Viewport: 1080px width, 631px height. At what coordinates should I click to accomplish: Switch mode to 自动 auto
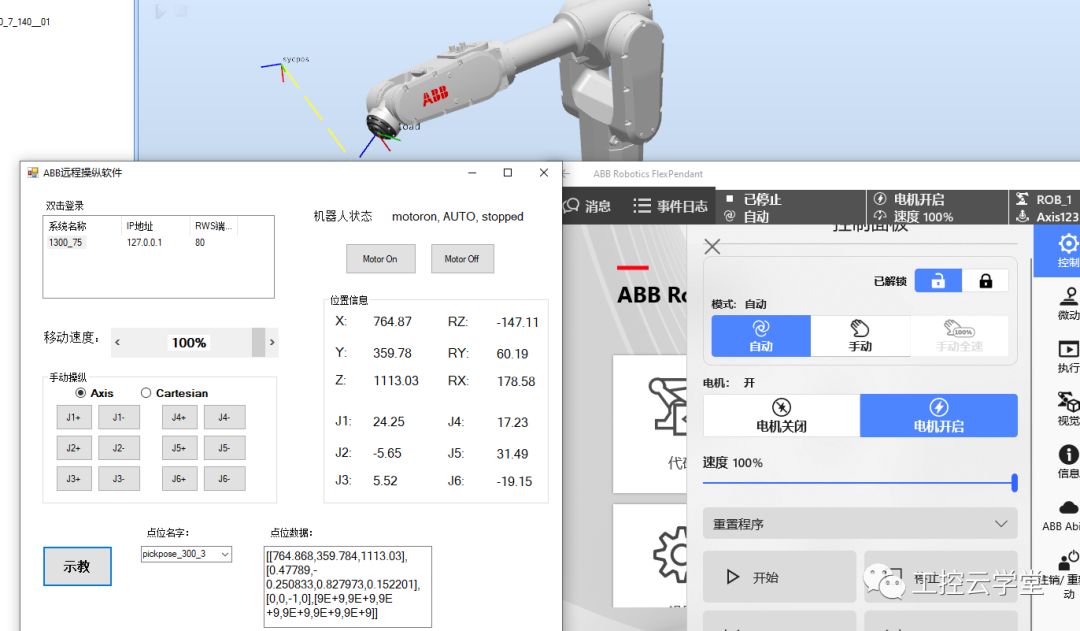coord(761,336)
